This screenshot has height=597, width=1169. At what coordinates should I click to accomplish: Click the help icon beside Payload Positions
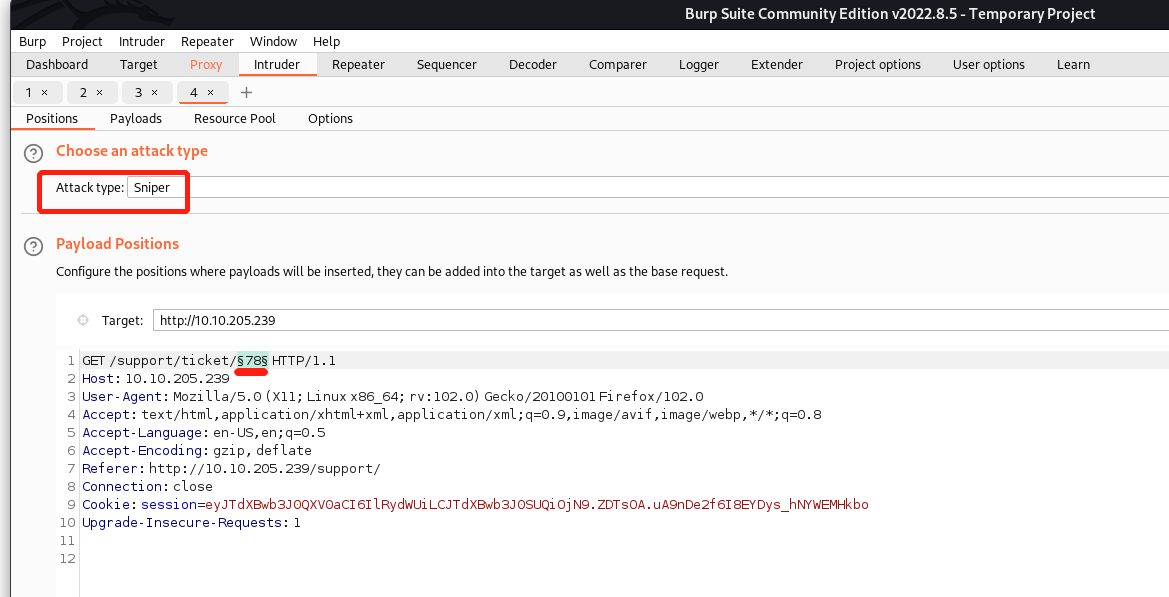pyautogui.click(x=34, y=246)
